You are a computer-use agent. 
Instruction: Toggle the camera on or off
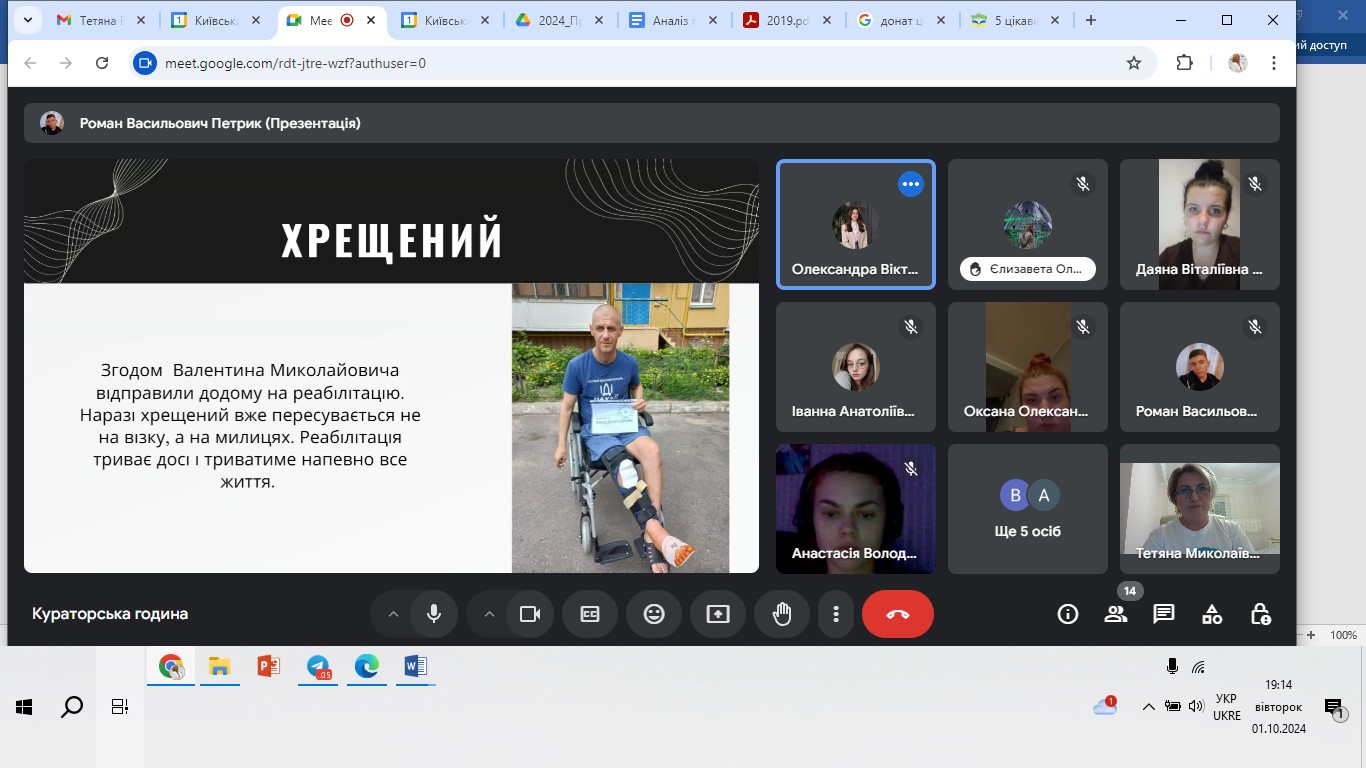pos(530,614)
